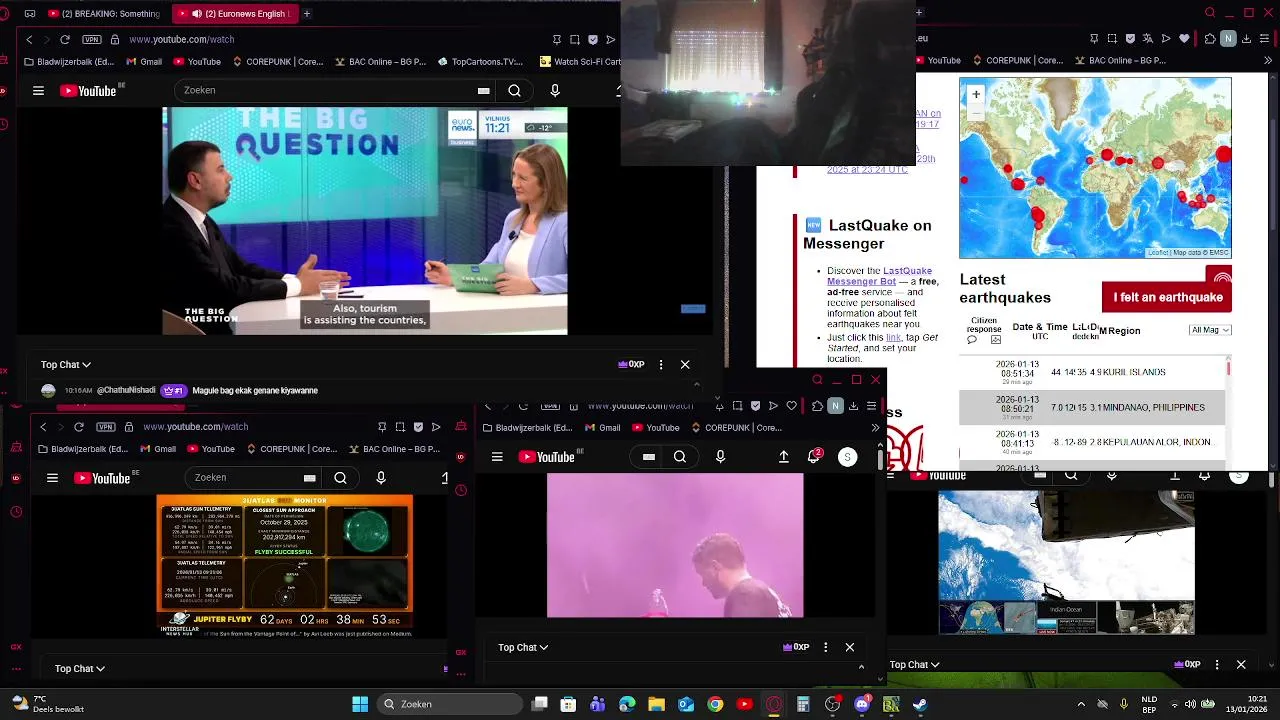Open a new tab in top-left browser
The image size is (1280, 720).
(x=306, y=14)
